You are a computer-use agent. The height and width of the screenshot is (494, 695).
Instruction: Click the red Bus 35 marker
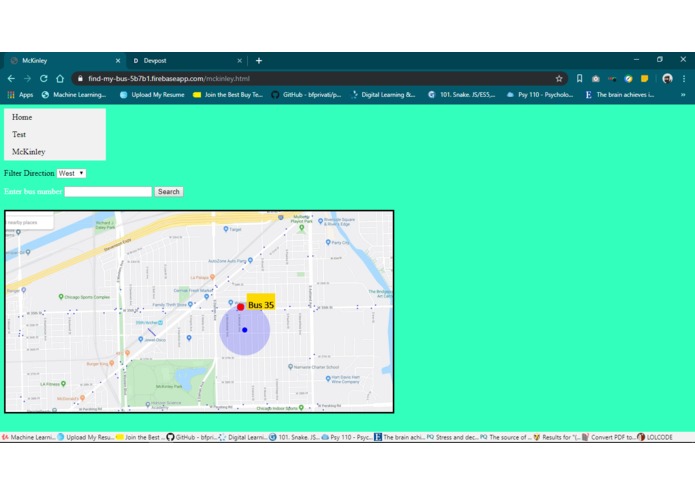click(x=240, y=307)
